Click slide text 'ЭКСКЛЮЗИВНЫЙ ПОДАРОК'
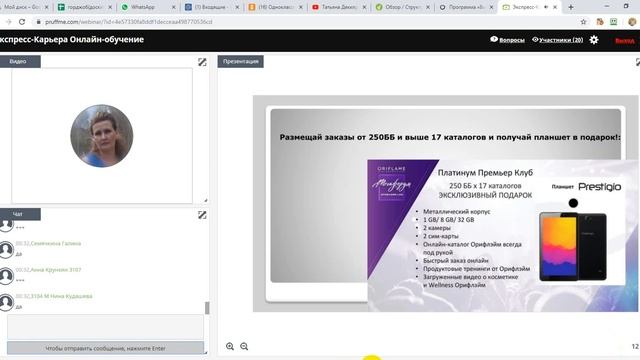The height and width of the screenshot is (360, 640). [485, 196]
